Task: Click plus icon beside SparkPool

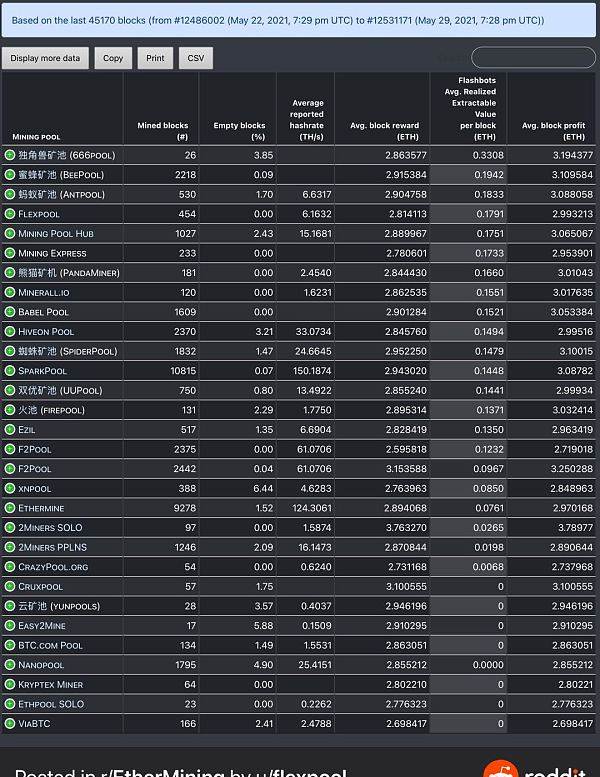Action: click(10, 371)
